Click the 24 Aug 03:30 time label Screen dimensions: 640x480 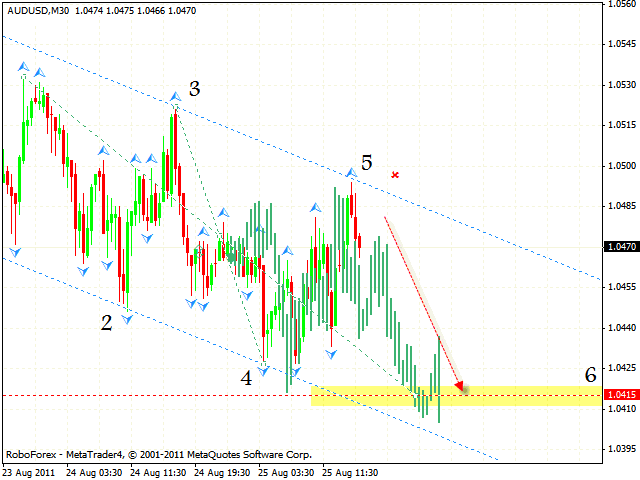94,473
